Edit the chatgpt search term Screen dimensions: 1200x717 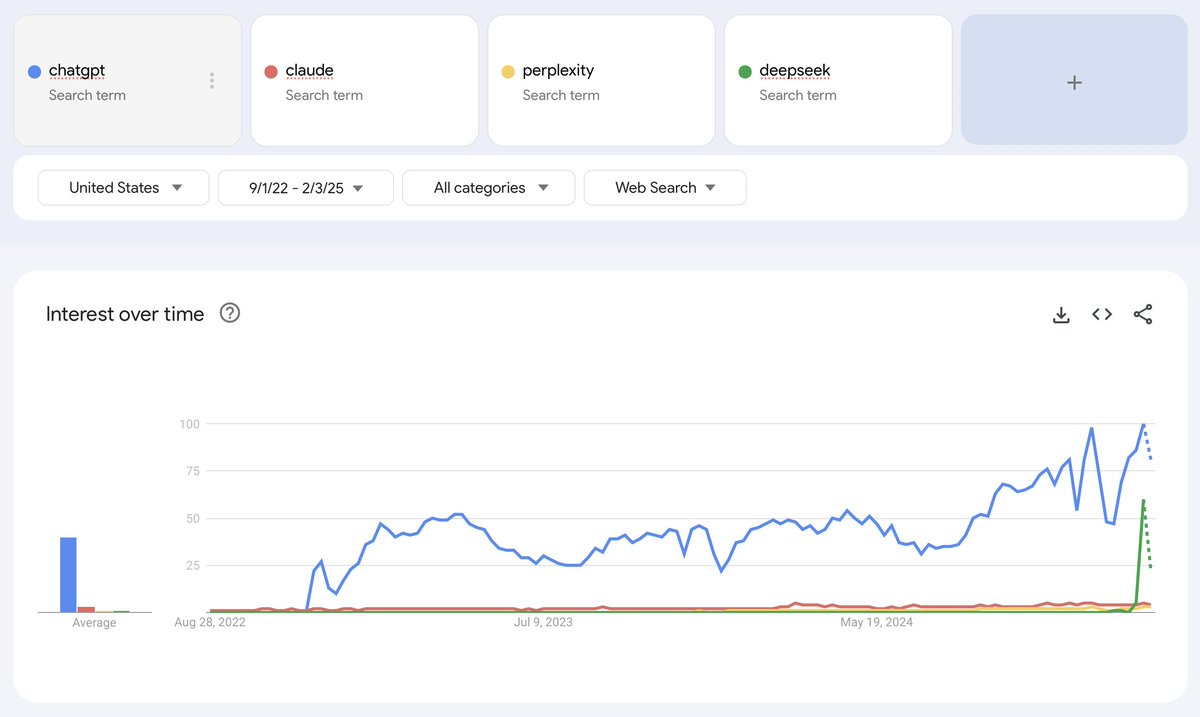click(x=76, y=71)
